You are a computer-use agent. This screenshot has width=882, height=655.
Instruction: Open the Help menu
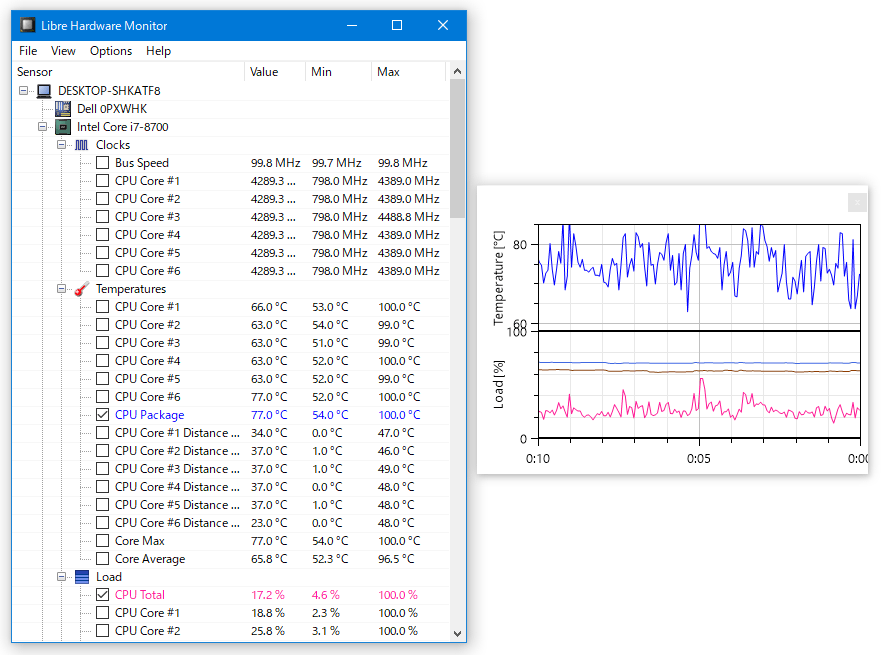[158, 51]
